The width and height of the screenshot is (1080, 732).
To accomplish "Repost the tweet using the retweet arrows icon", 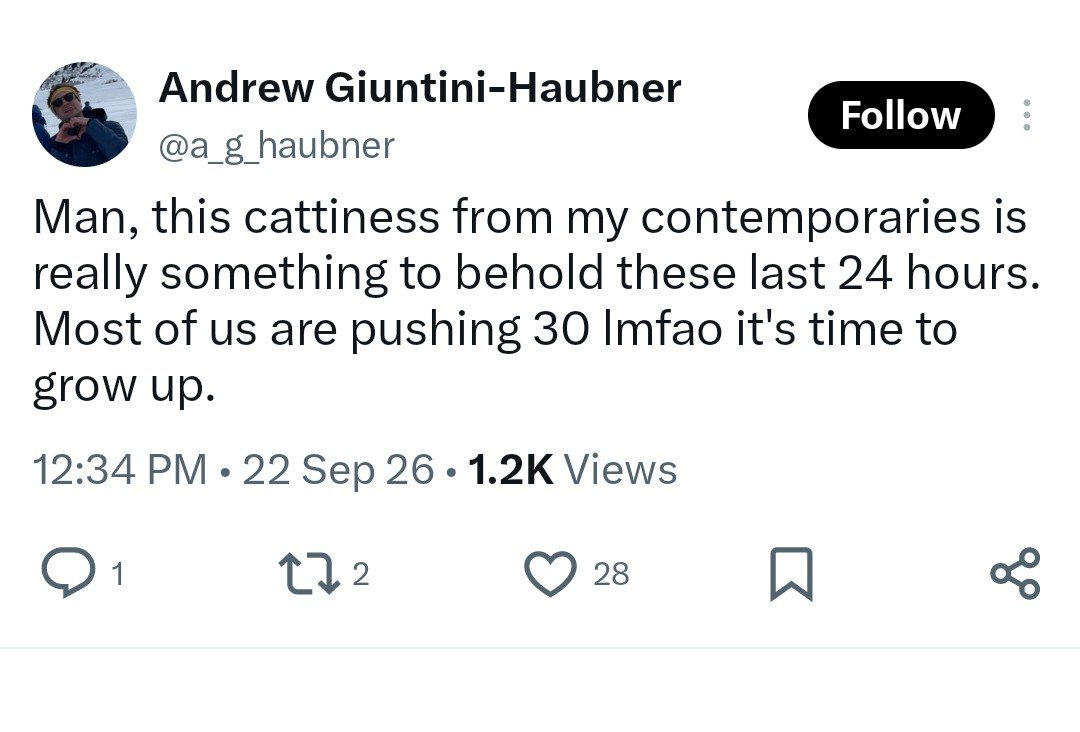I will 309,573.
